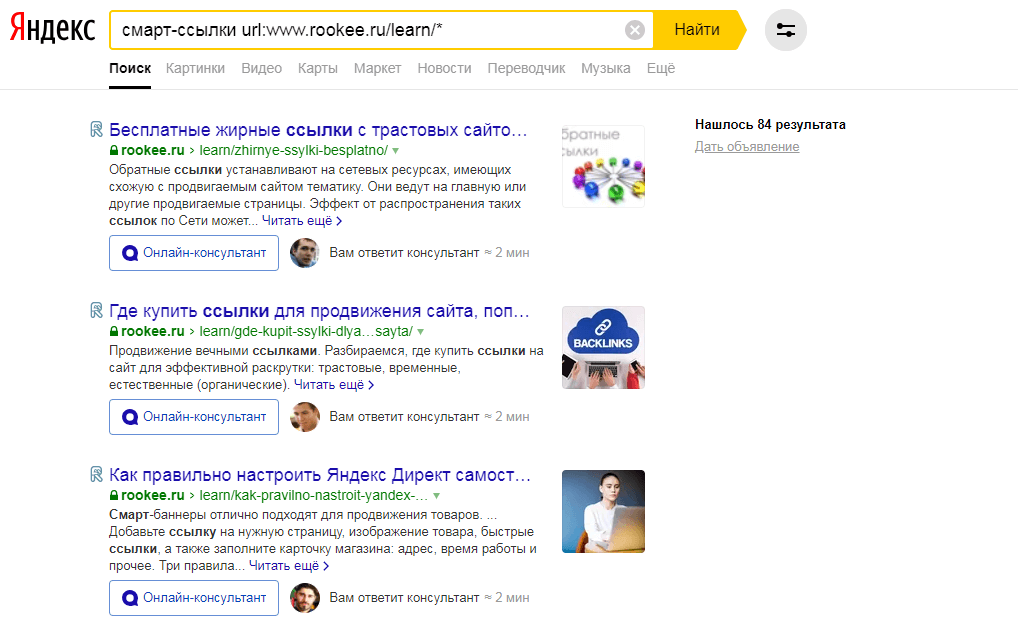Open result Бесплатные жирные ссылки с трастовых
The height and width of the screenshot is (620, 1018).
pyautogui.click(x=318, y=130)
